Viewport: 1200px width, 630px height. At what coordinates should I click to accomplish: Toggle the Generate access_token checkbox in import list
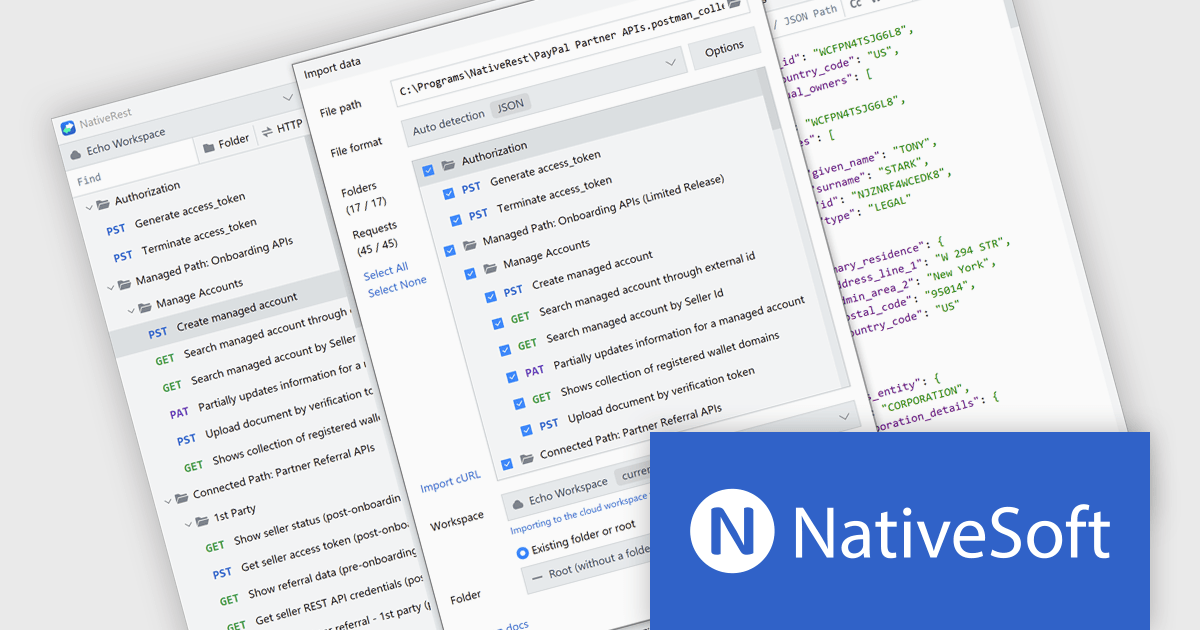tap(448, 194)
